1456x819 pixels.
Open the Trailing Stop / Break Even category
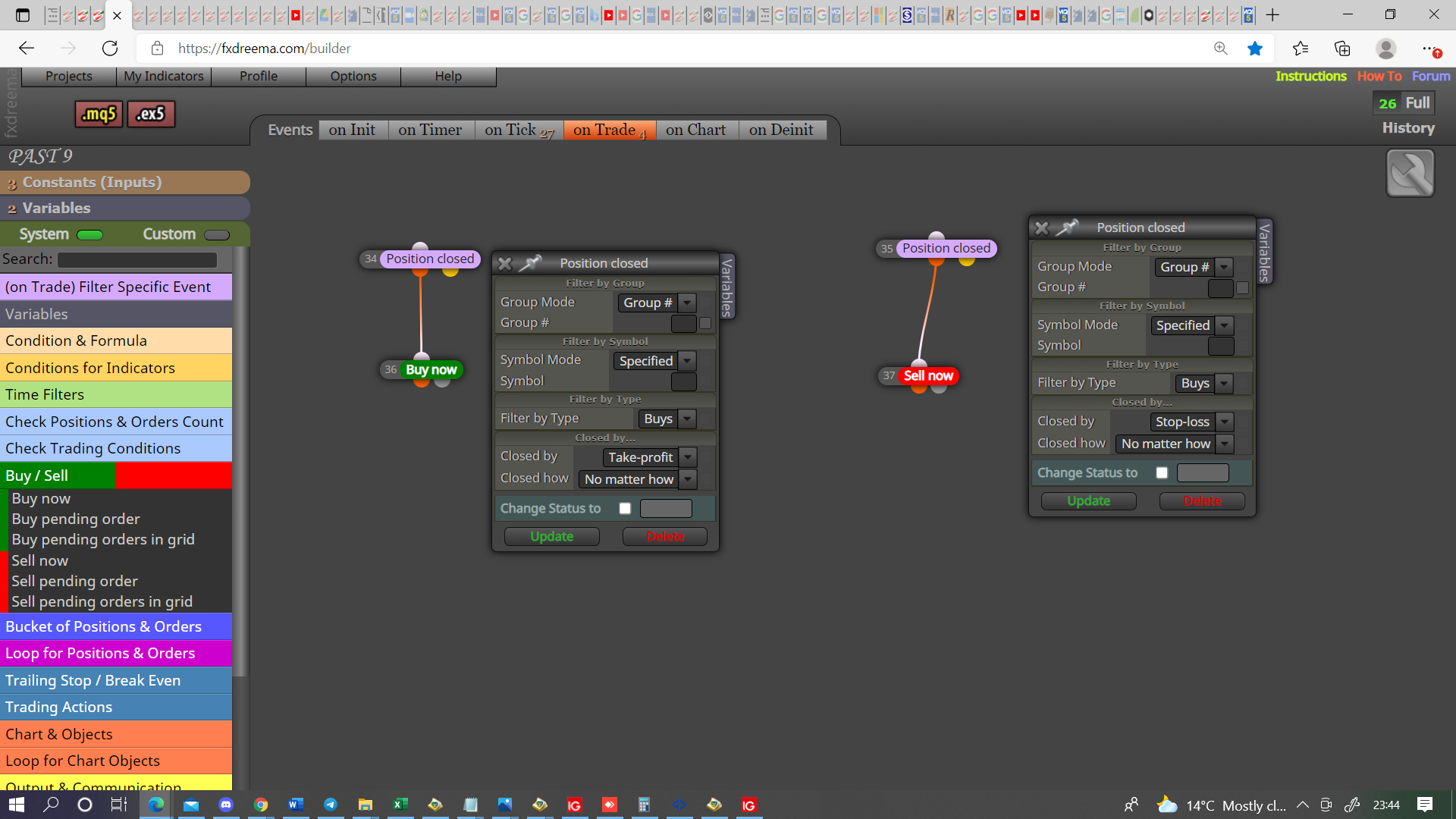[x=116, y=680]
